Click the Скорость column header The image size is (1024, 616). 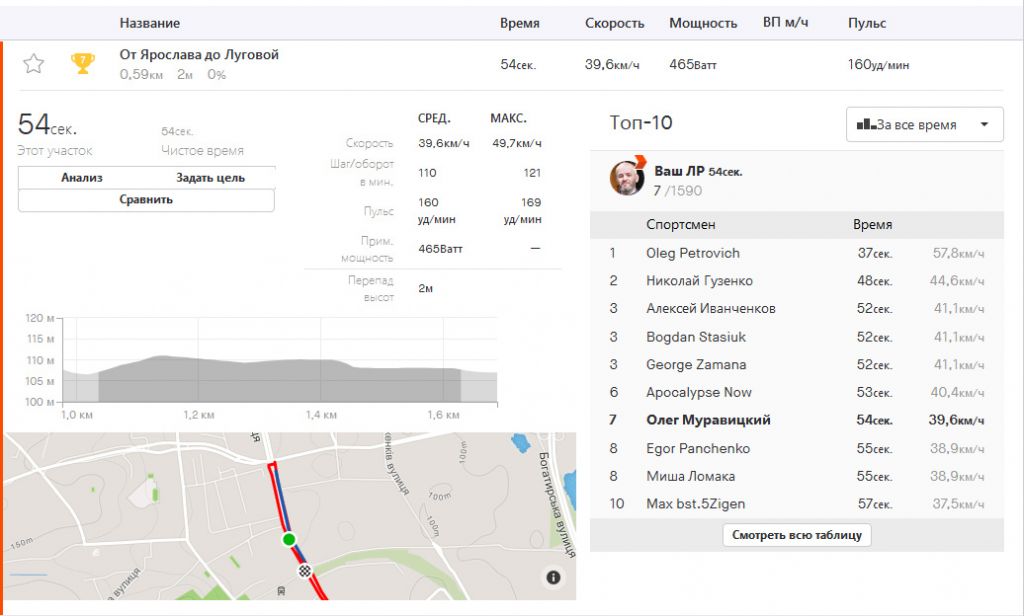pyautogui.click(x=614, y=23)
